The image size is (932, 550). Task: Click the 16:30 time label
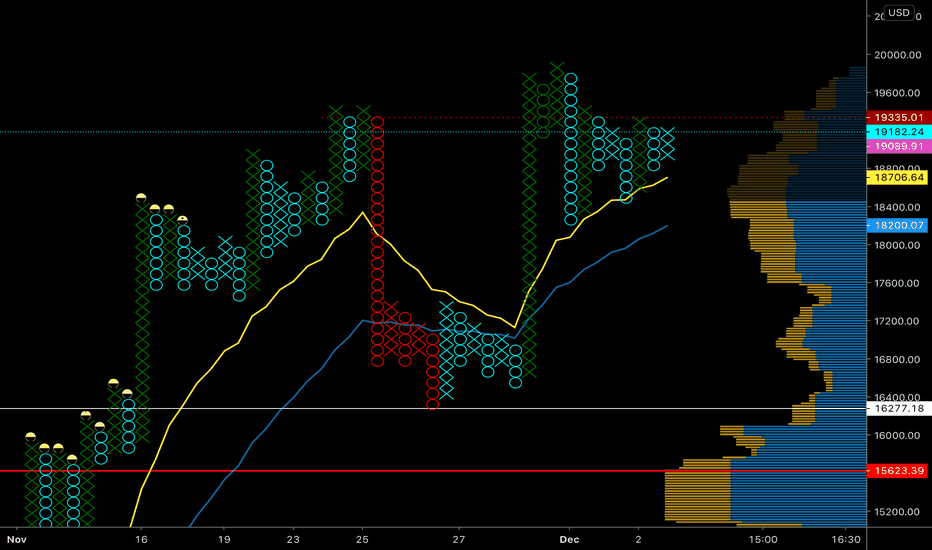coord(845,539)
